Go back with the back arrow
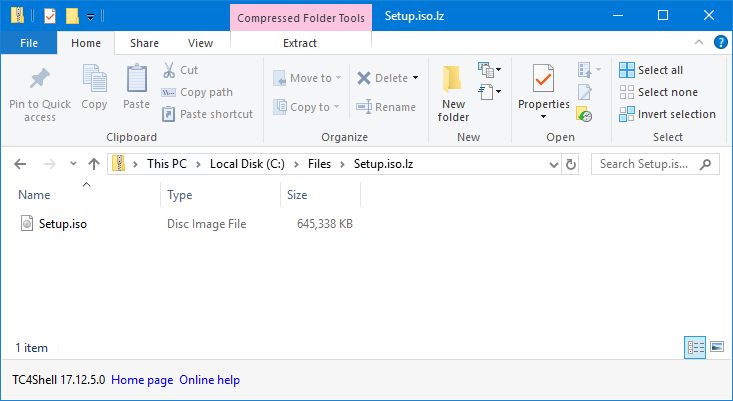Image resolution: width=733 pixels, height=401 pixels. (20, 164)
